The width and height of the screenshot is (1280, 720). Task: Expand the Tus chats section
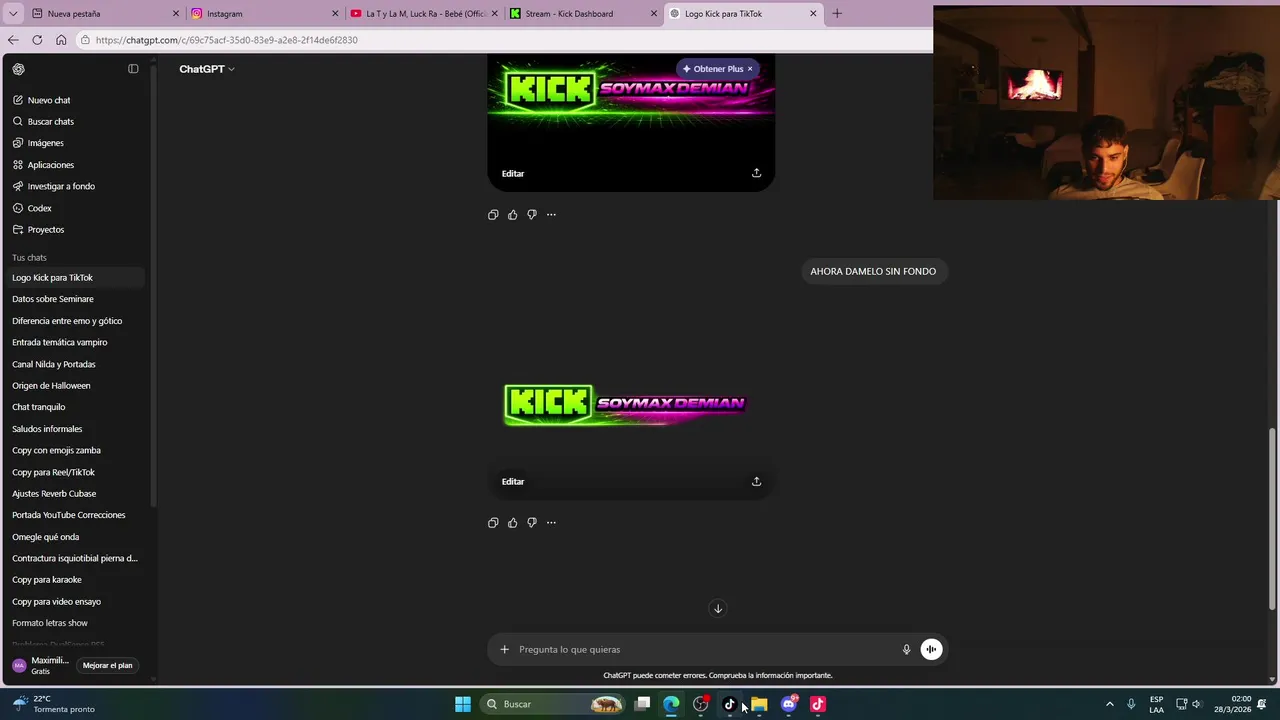coord(30,258)
